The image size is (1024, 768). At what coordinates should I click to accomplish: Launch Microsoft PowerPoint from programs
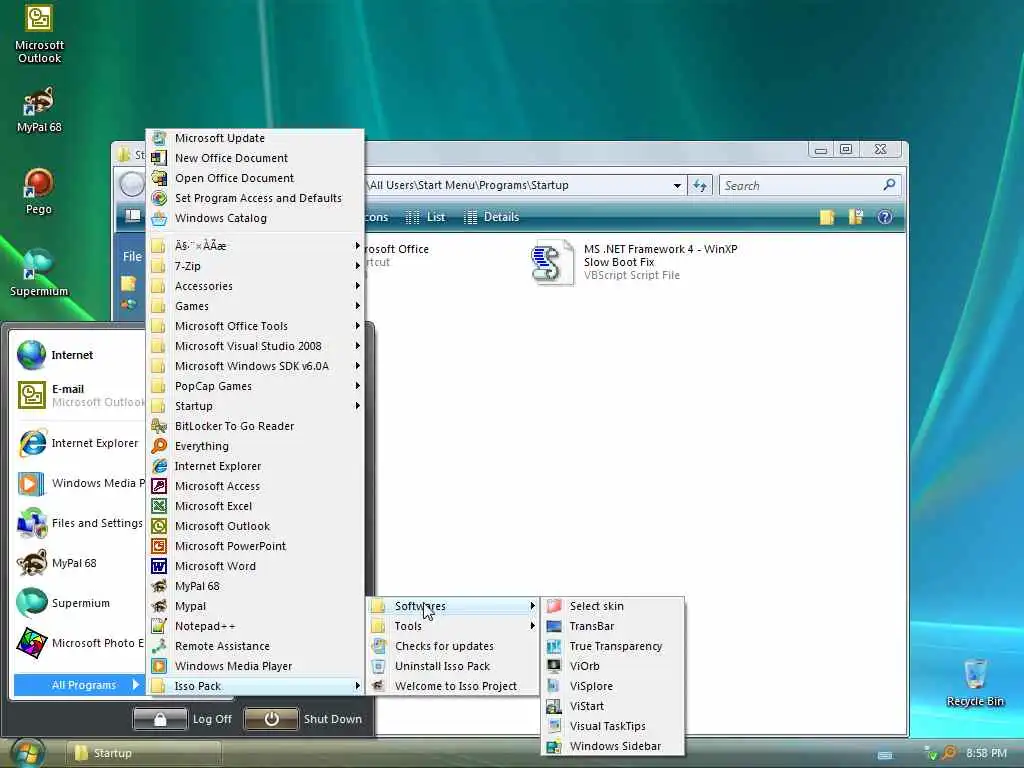pyautogui.click(x=255, y=546)
